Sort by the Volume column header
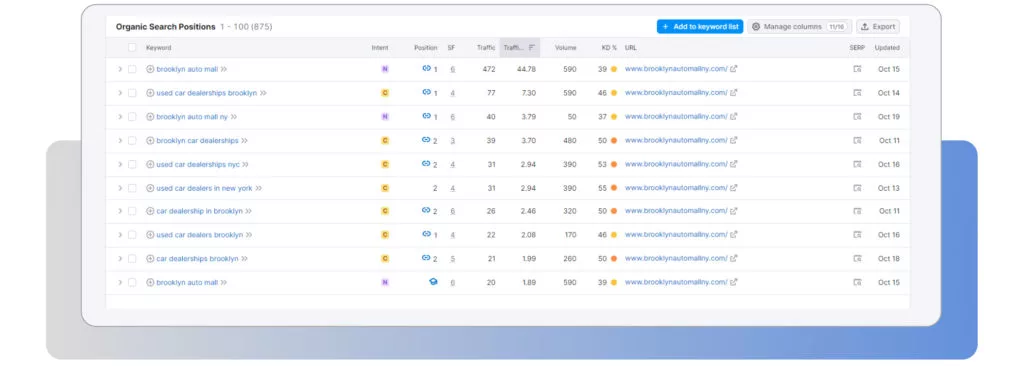The height and width of the screenshot is (366, 1024). point(566,48)
